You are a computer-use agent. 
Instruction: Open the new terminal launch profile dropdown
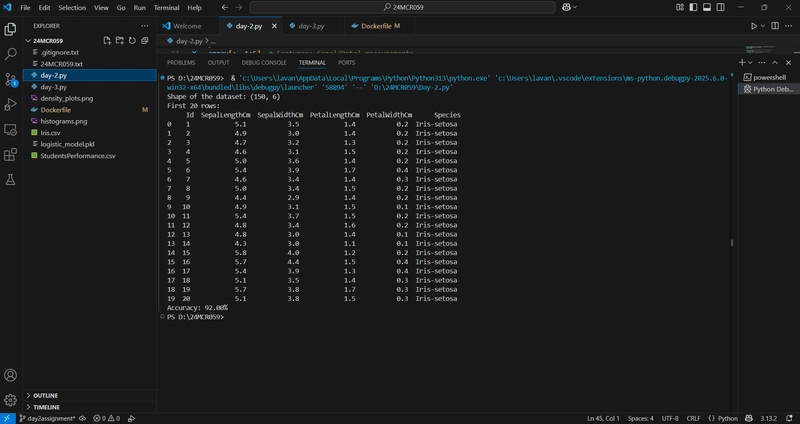tap(750, 62)
